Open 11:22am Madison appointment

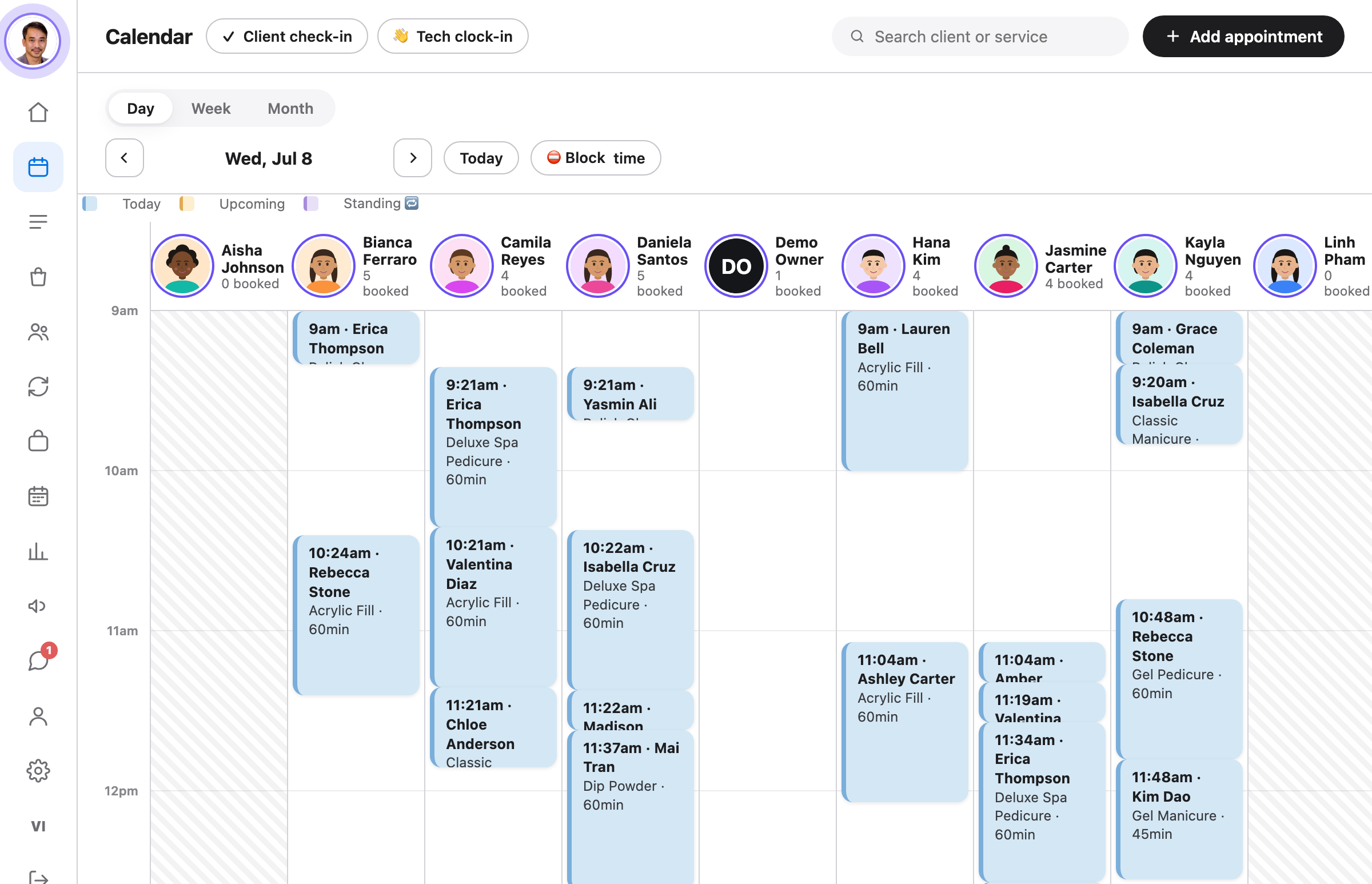[631, 711]
